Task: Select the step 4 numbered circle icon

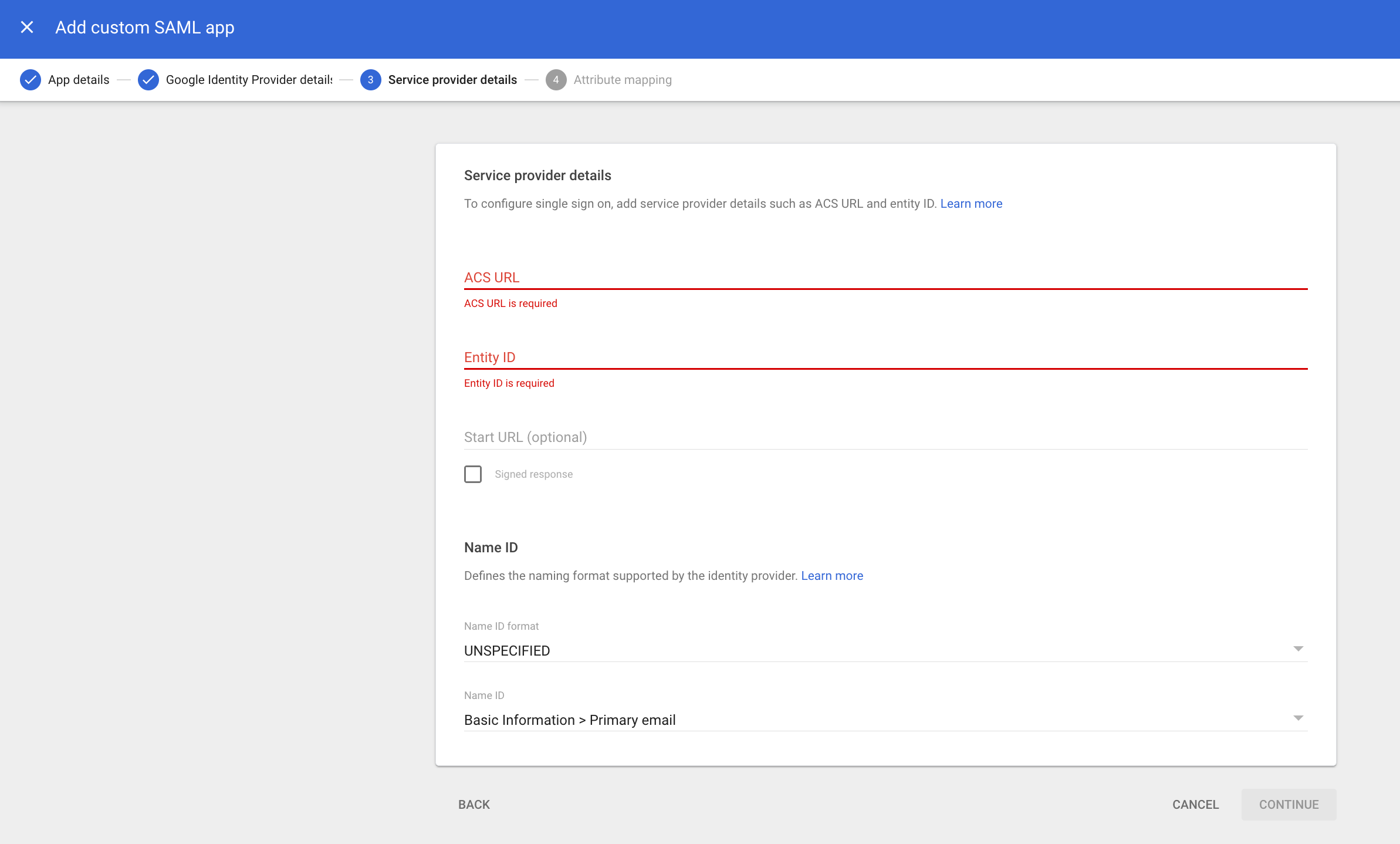Action: tap(556, 80)
